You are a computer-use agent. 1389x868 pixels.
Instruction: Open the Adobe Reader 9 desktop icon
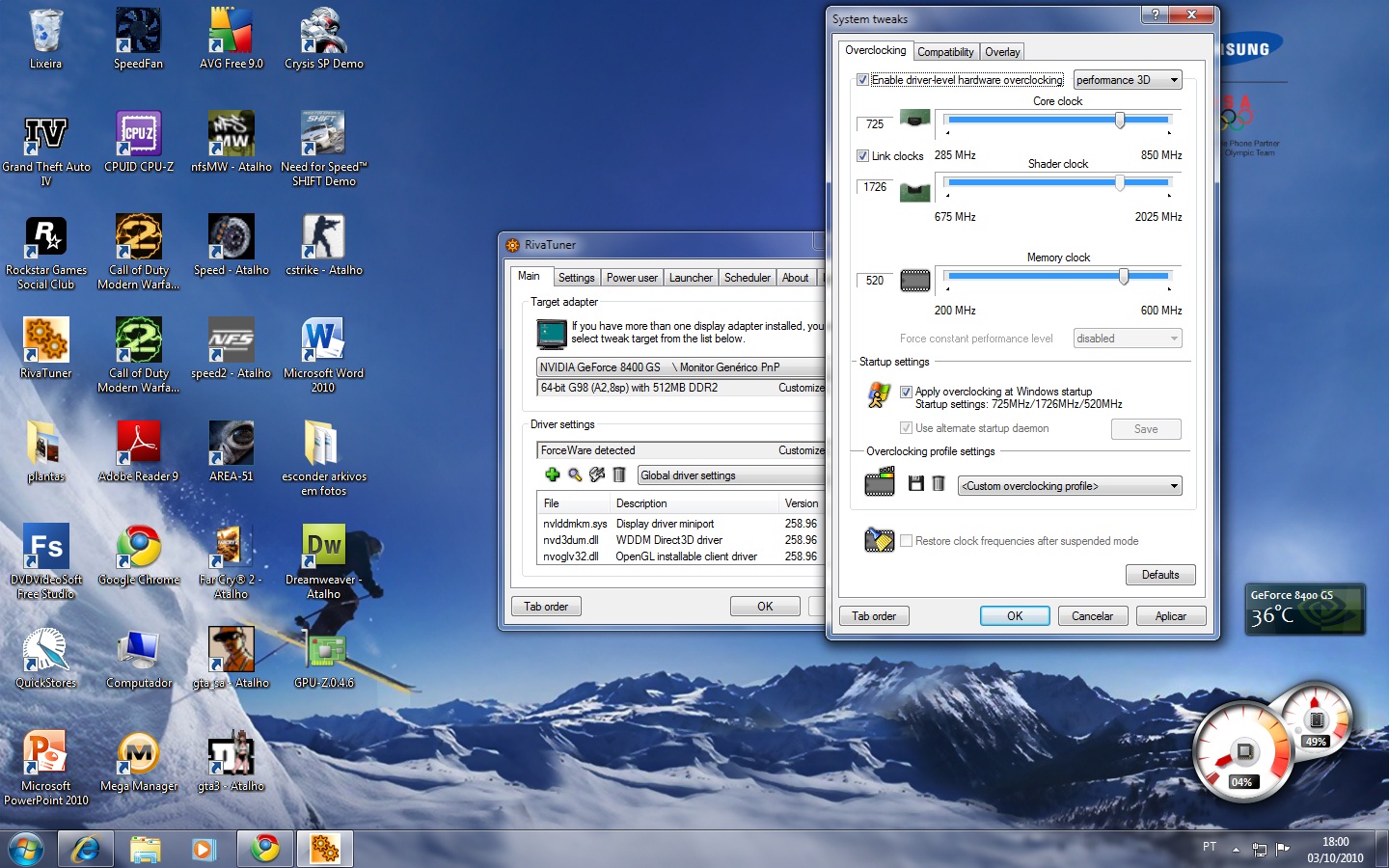click(x=139, y=451)
